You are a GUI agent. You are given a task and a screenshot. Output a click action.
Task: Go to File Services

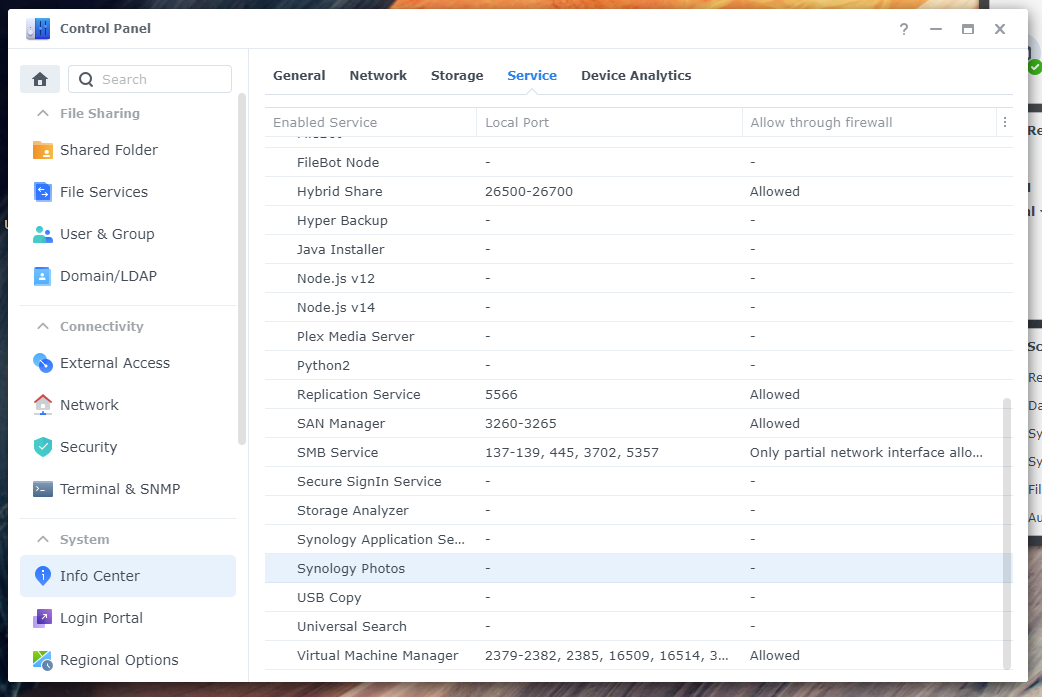(x=128, y=192)
